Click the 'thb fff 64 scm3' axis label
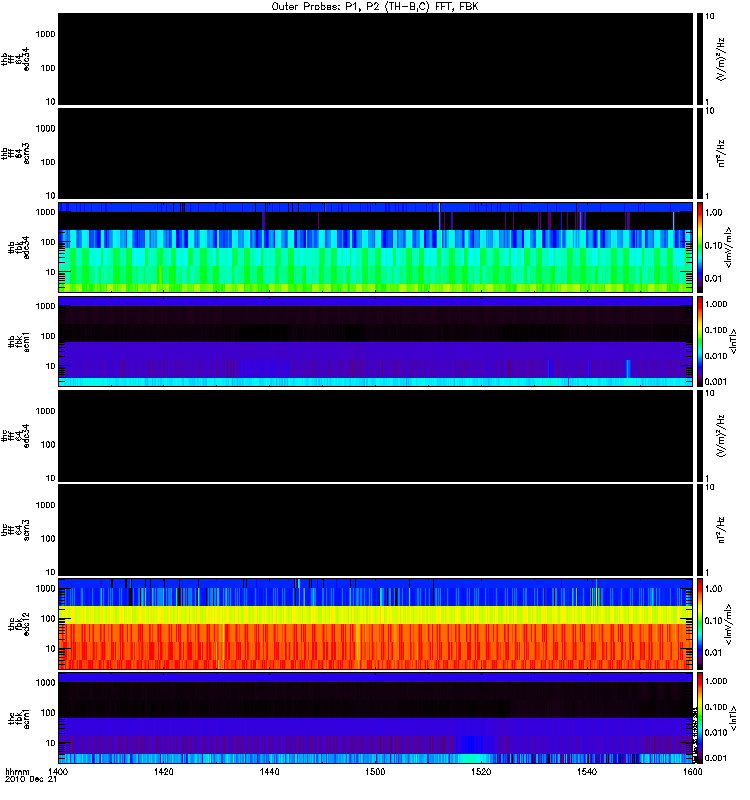750x800 pixels. [x=15, y=154]
